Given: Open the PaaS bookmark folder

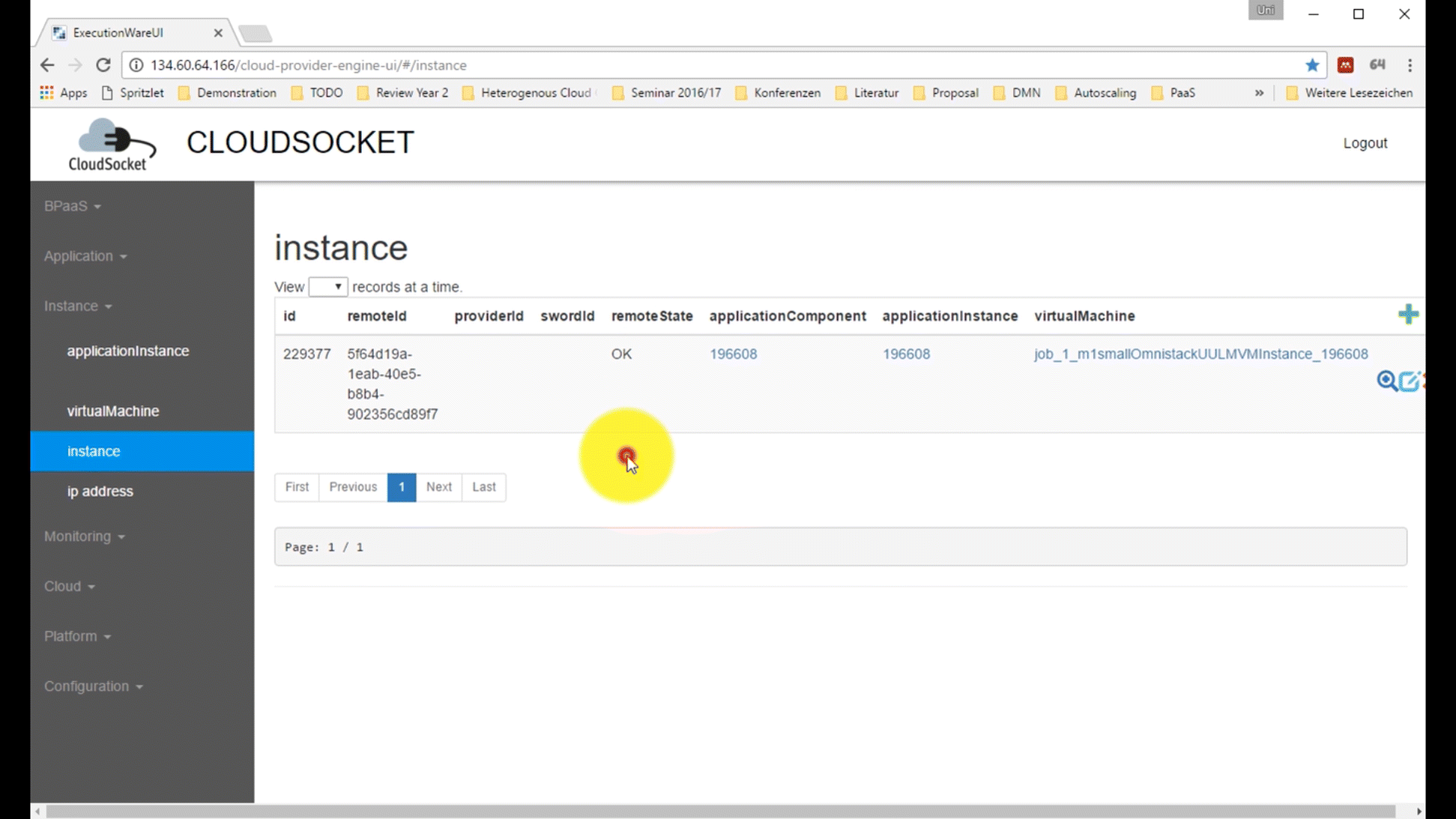Looking at the screenshot, I should pyautogui.click(x=1173, y=93).
